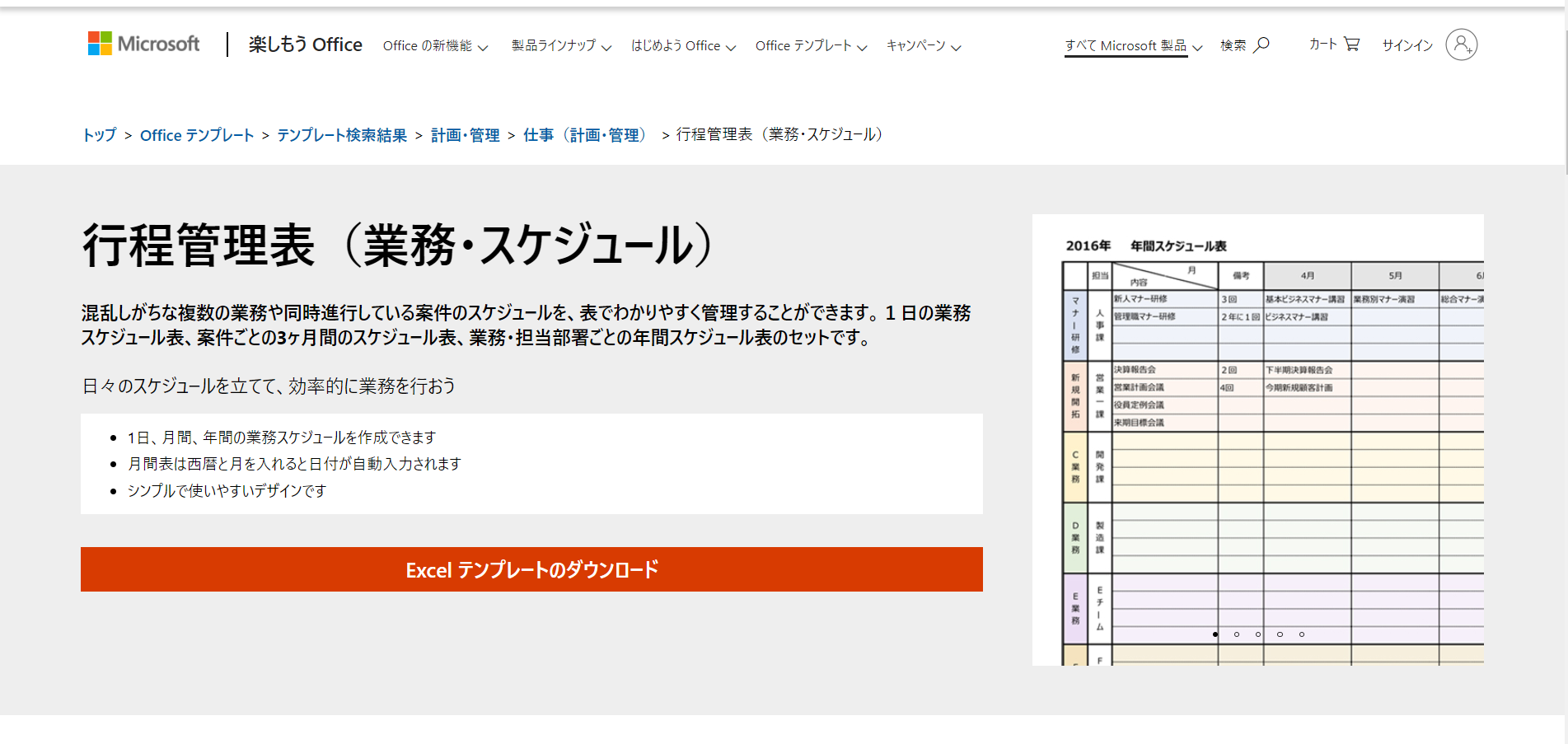Click the Microsoft logo
The width and height of the screenshot is (1568, 744).
click(x=143, y=44)
